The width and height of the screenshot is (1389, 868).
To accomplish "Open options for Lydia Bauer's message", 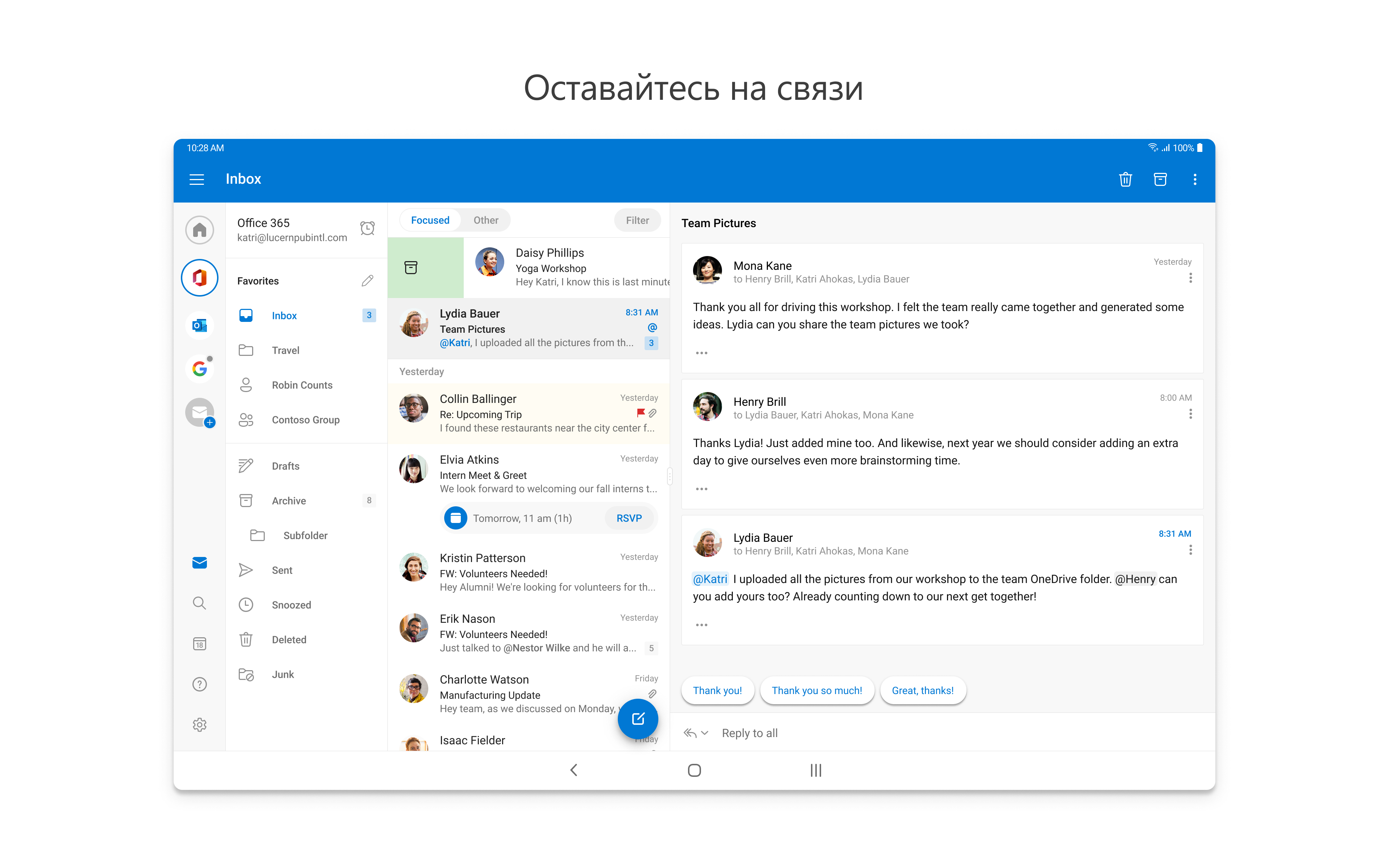I will 1190,550.
